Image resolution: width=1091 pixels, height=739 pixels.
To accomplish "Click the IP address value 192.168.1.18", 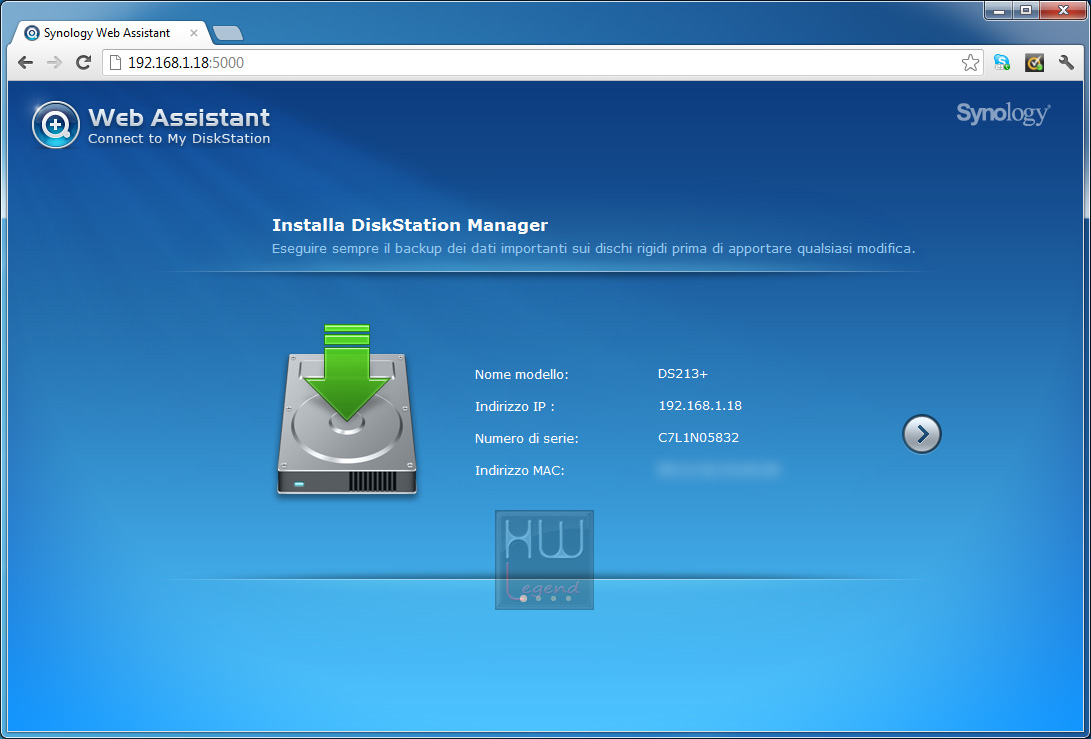I will tap(700, 405).
